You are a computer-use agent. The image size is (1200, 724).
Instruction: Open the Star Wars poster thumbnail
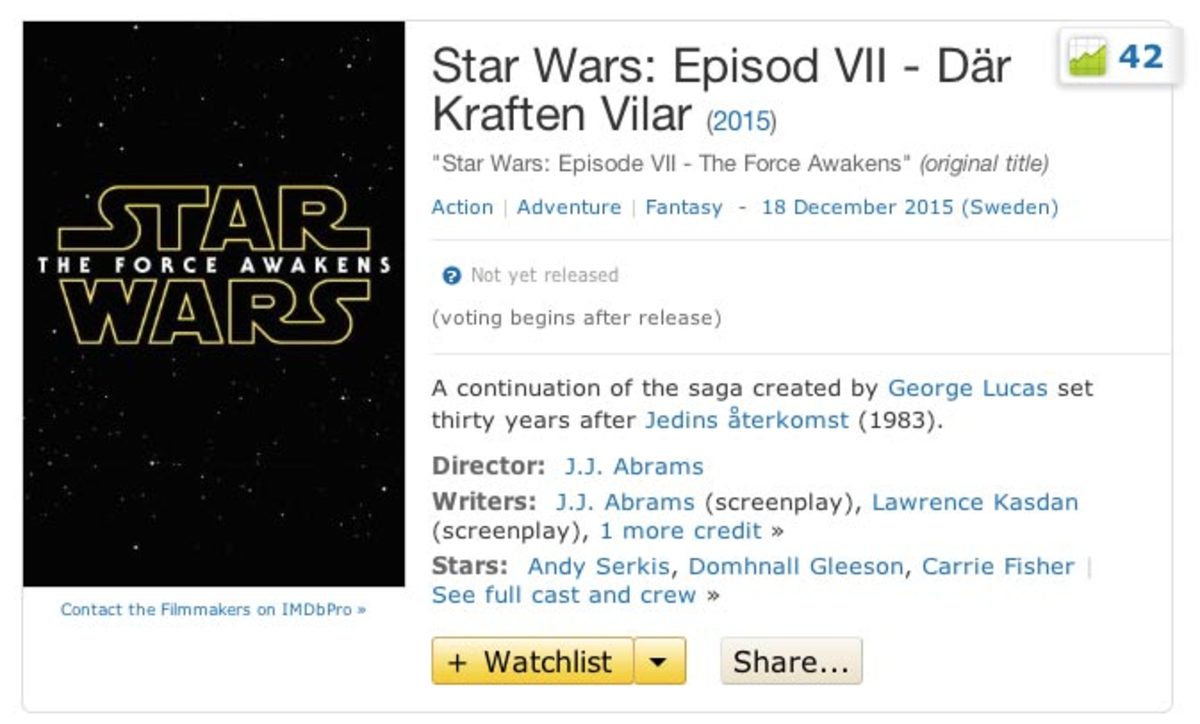[214, 304]
